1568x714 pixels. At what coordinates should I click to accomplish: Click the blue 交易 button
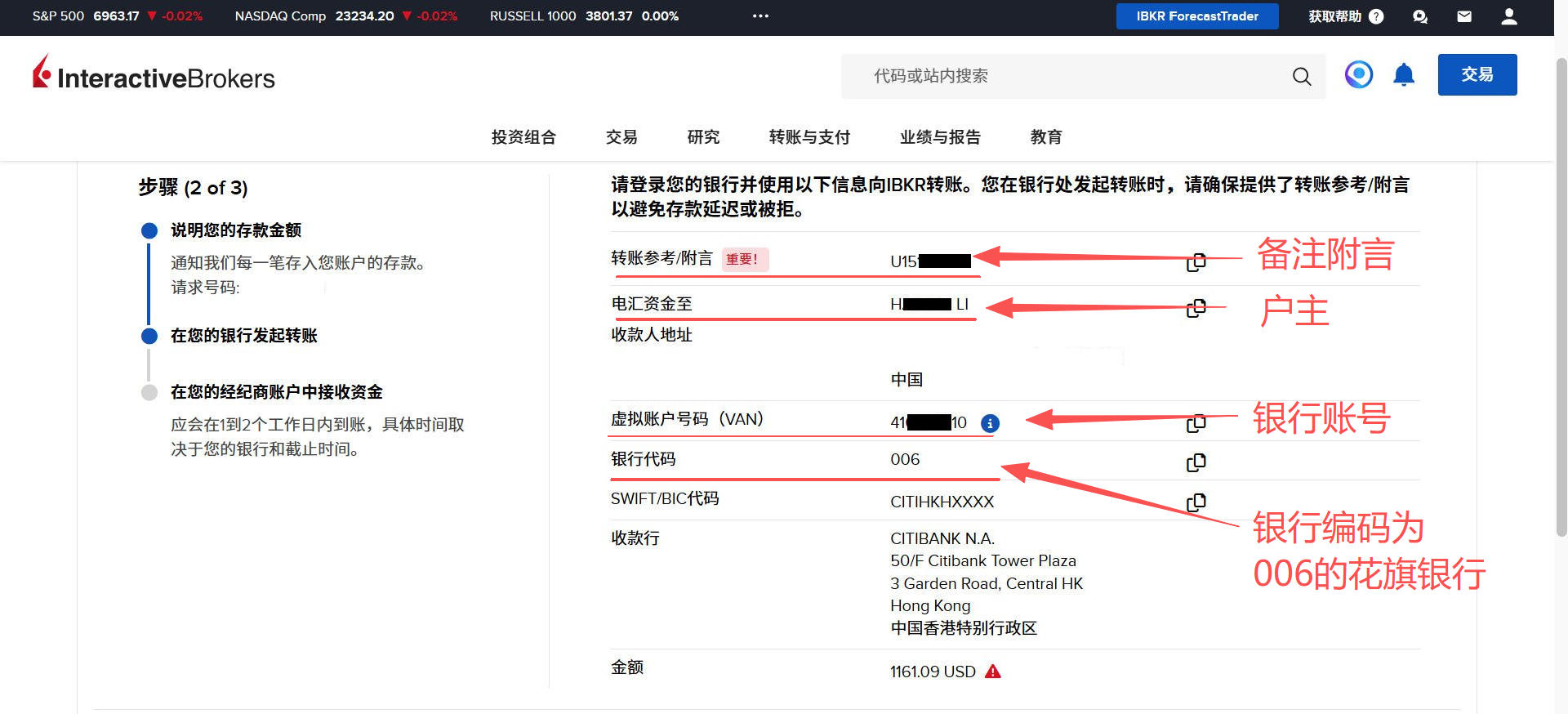pos(1477,75)
